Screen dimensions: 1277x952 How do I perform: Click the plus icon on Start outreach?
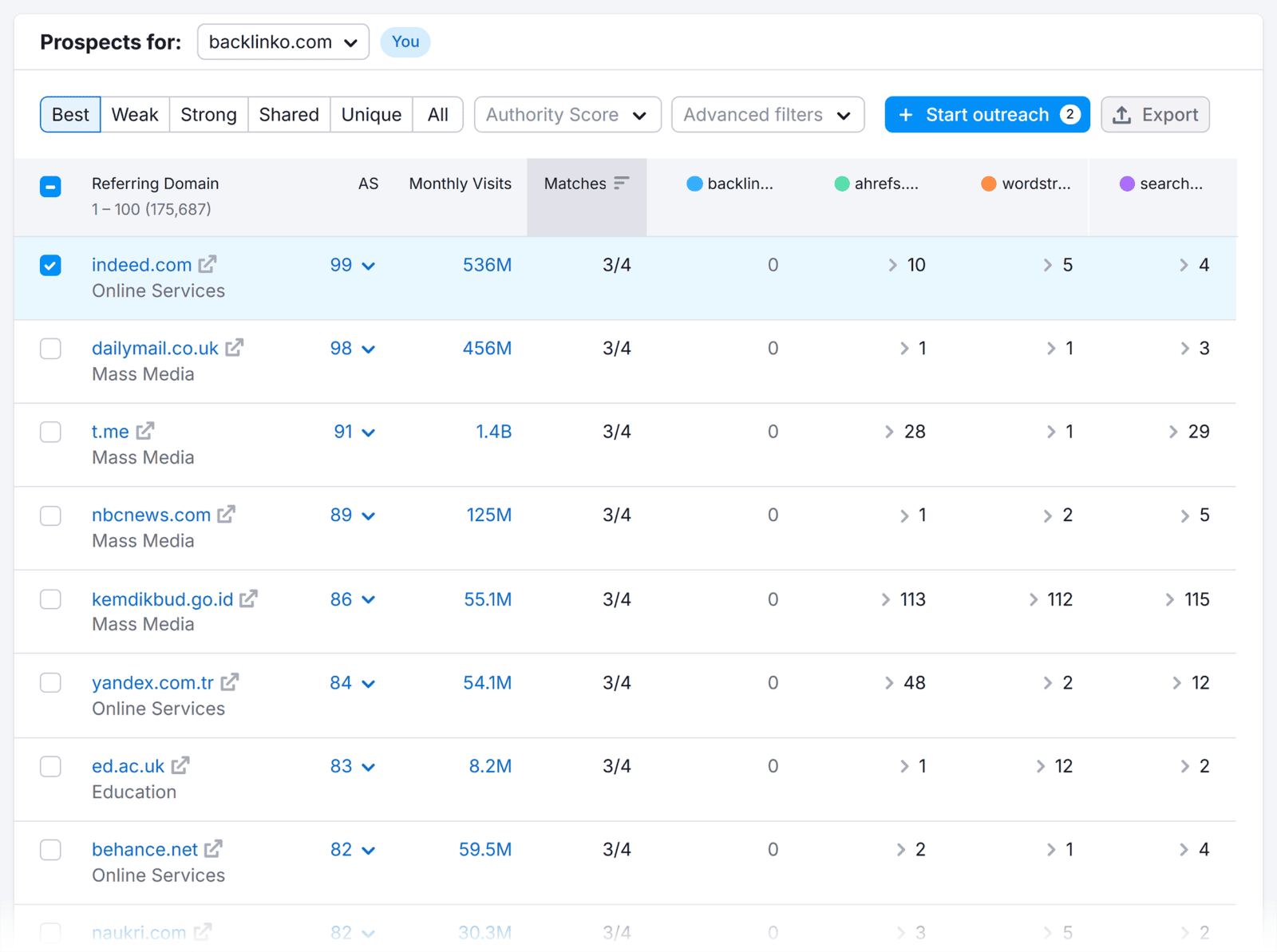click(x=906, y=114)
